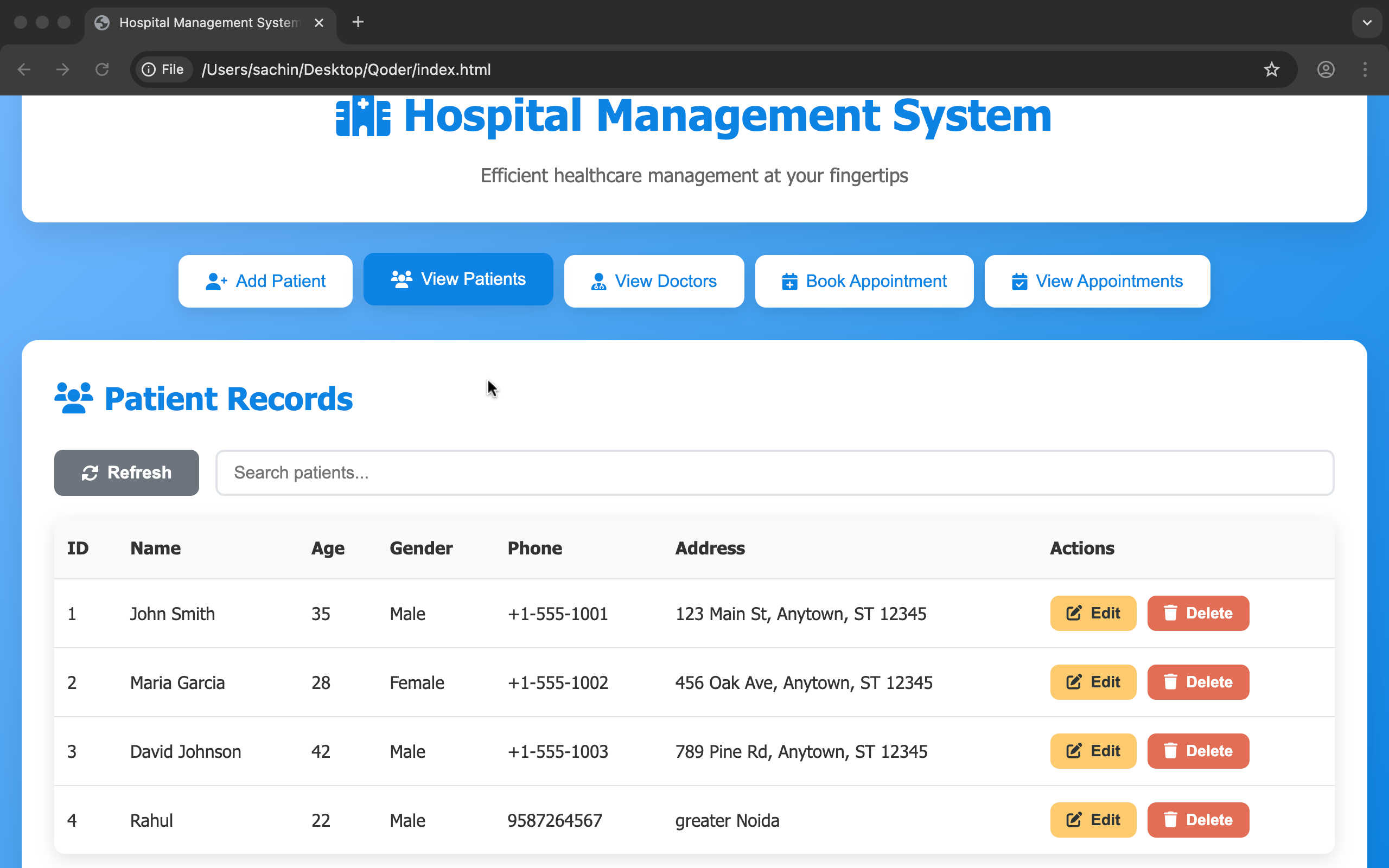The image size is (1389, 868).
Task: Delete Maria Garcia's record
Action: (1198, 682)
